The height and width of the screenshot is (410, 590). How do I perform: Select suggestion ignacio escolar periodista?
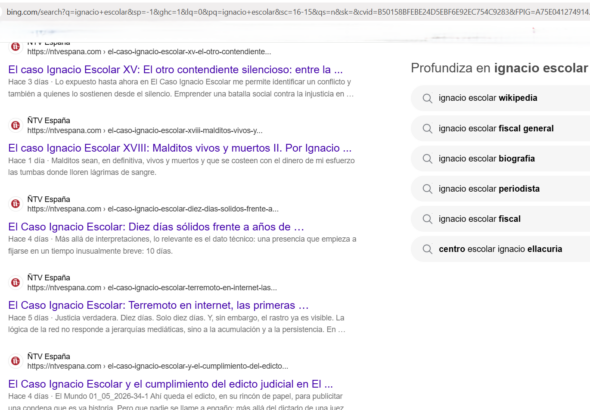pos(489,189)
